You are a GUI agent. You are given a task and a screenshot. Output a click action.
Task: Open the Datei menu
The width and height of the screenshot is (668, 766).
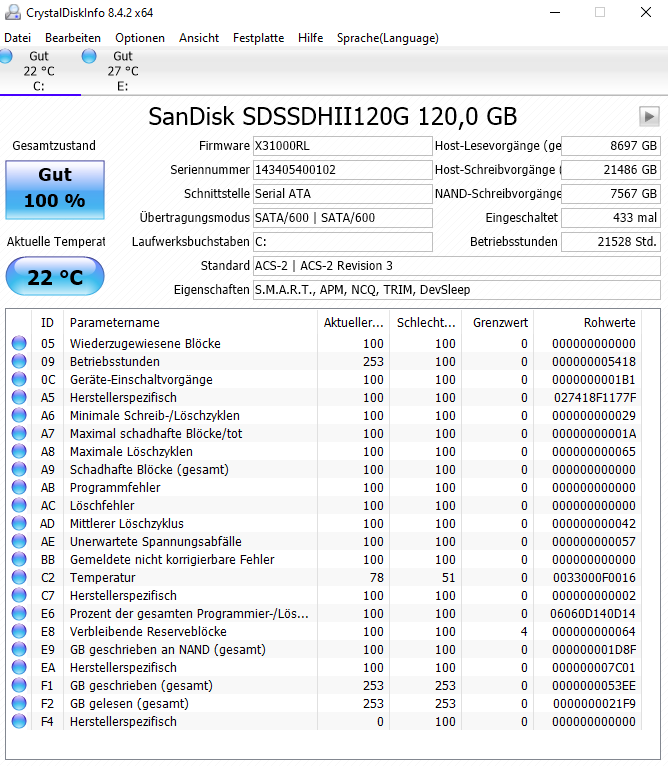click(18, 38)
